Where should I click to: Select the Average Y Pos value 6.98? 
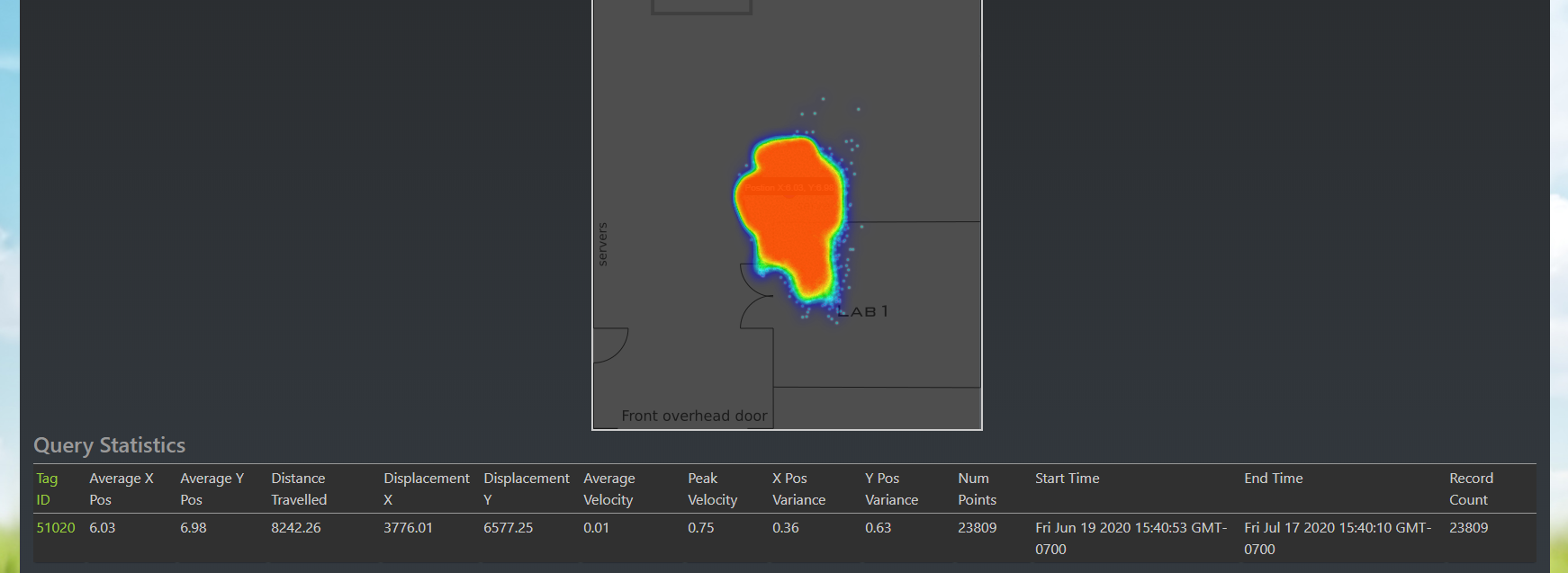point(194,528)
